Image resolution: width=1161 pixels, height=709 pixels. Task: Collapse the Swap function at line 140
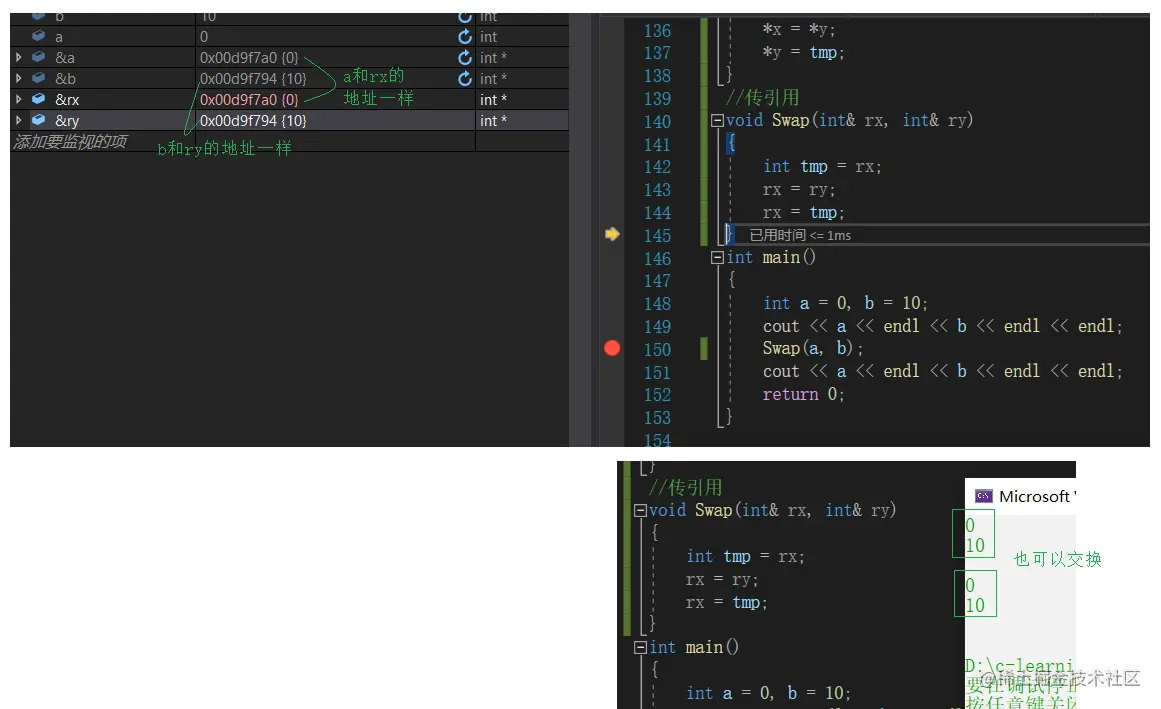click(717, 120)
